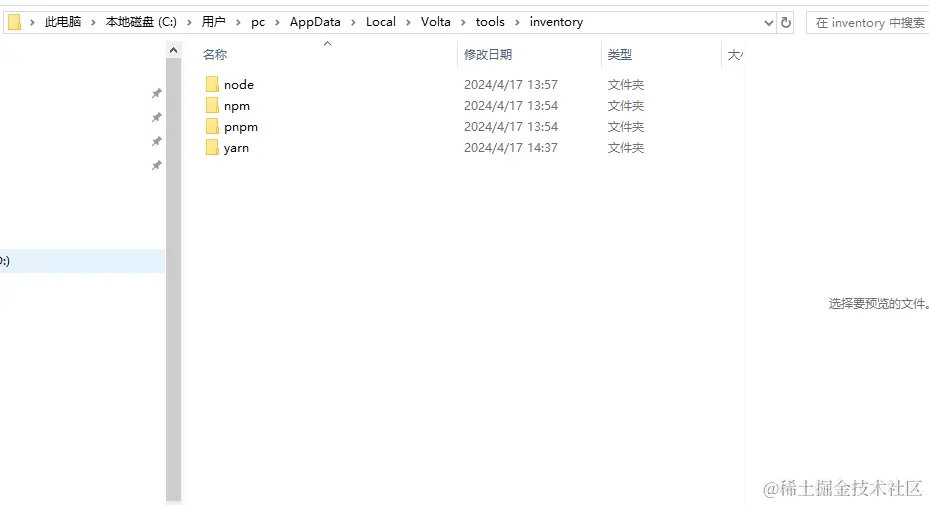Go to 此电脑 in the breadcrumb
Image resolution: width=929 pixels, height=505 pixels.
point(63,22)
